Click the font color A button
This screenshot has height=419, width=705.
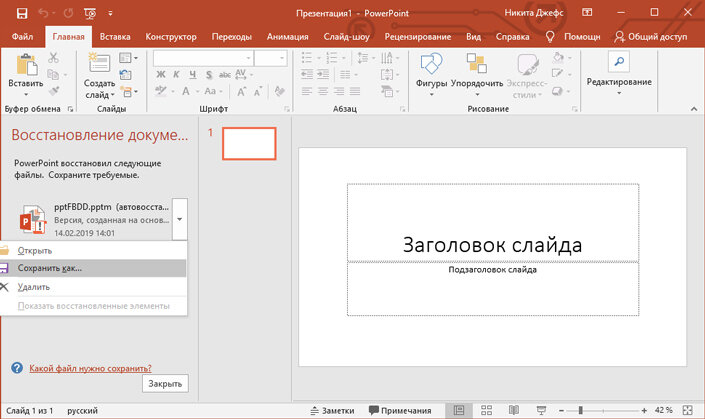pos(186,91)
